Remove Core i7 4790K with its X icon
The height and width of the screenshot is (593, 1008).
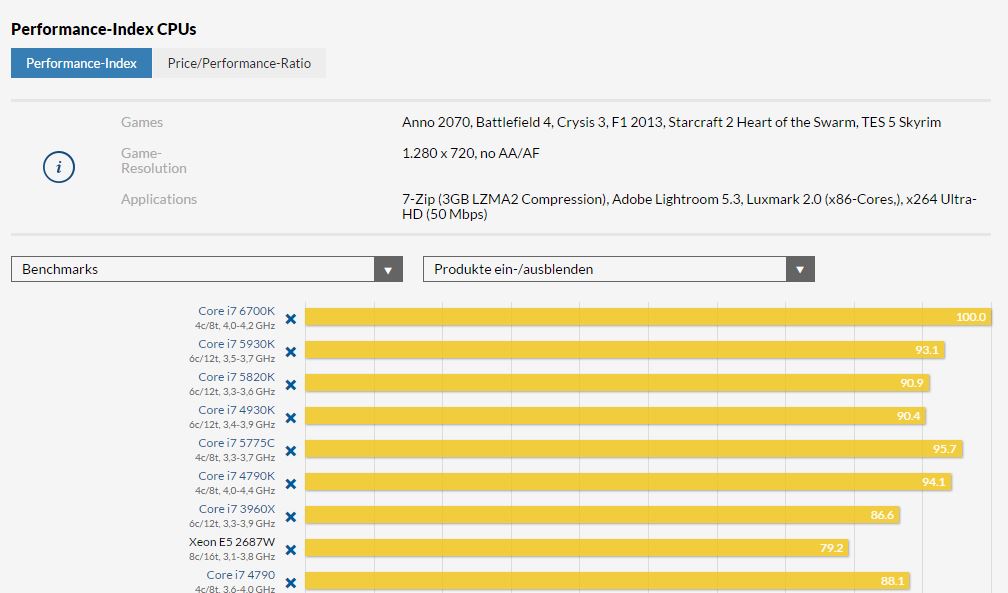tap(291, 484)
